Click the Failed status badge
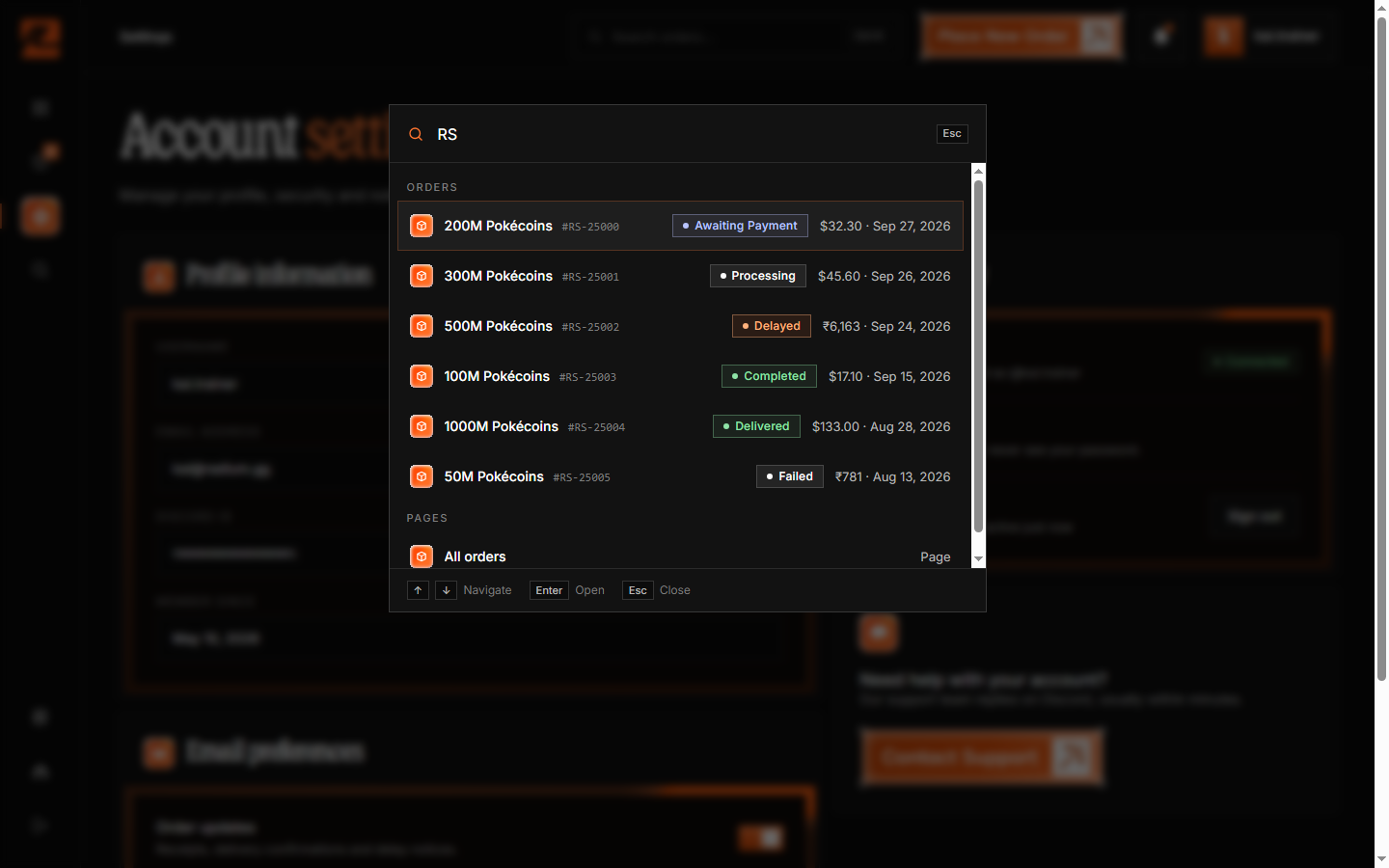Image resolution: width=1389 pixels, height=868 pixels. pos(790,476)
